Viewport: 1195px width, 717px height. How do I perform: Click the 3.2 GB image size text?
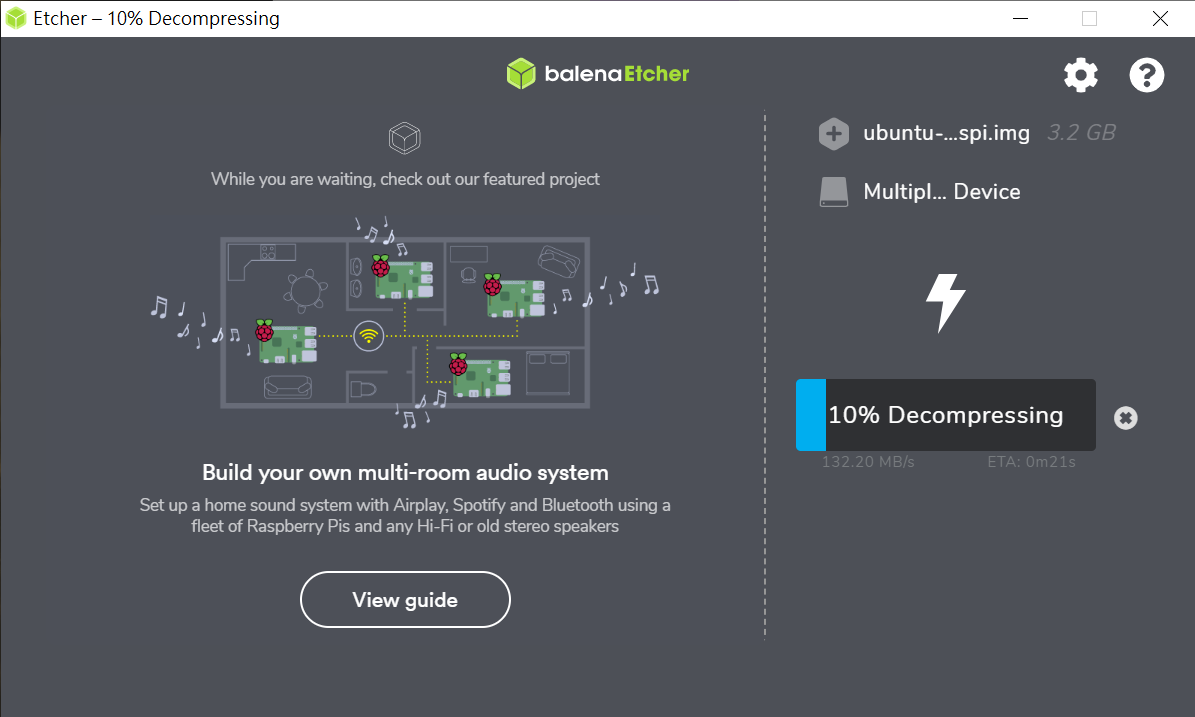pos(1080,133)
